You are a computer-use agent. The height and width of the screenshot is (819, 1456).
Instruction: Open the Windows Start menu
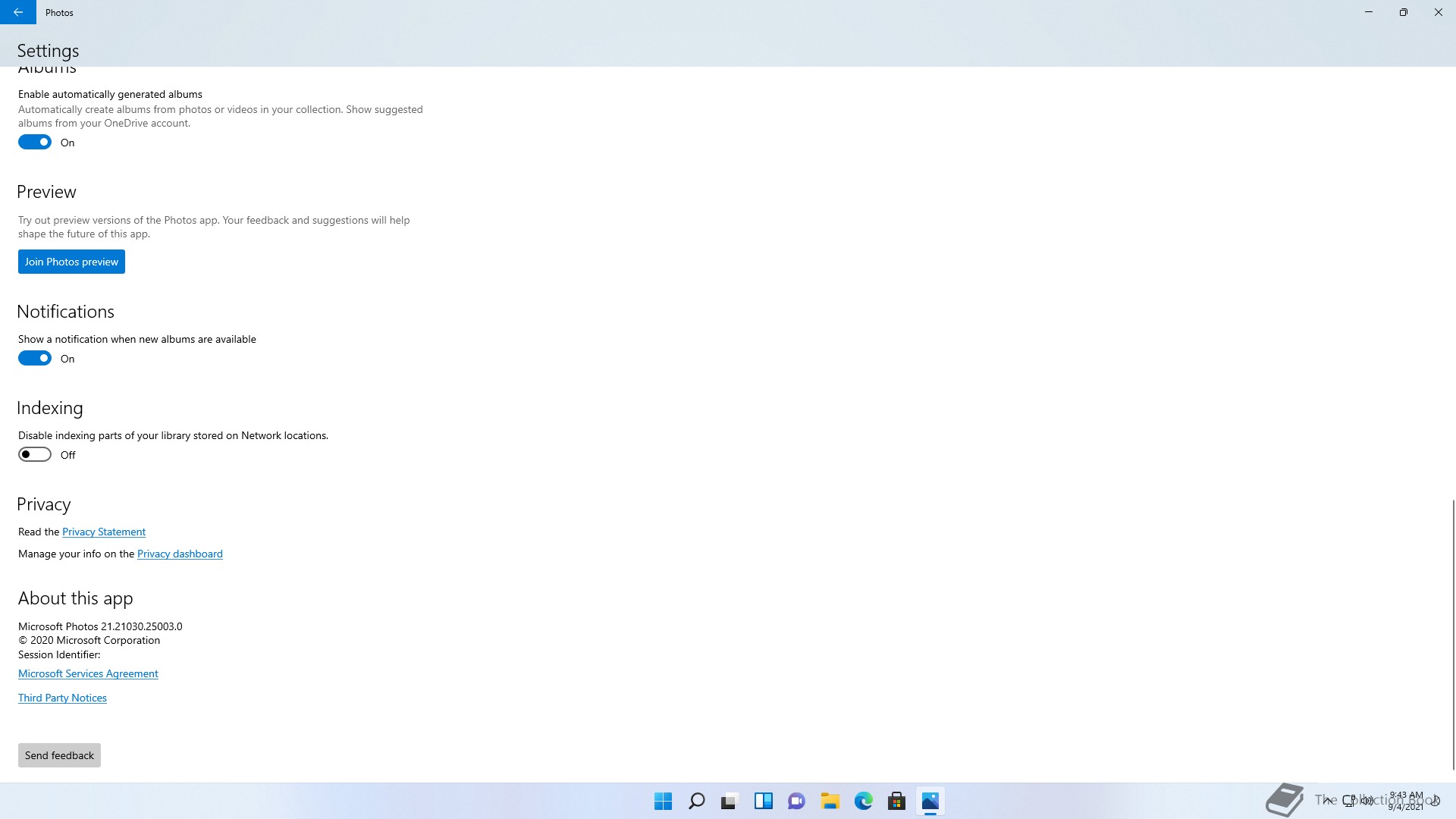[663, 801]
